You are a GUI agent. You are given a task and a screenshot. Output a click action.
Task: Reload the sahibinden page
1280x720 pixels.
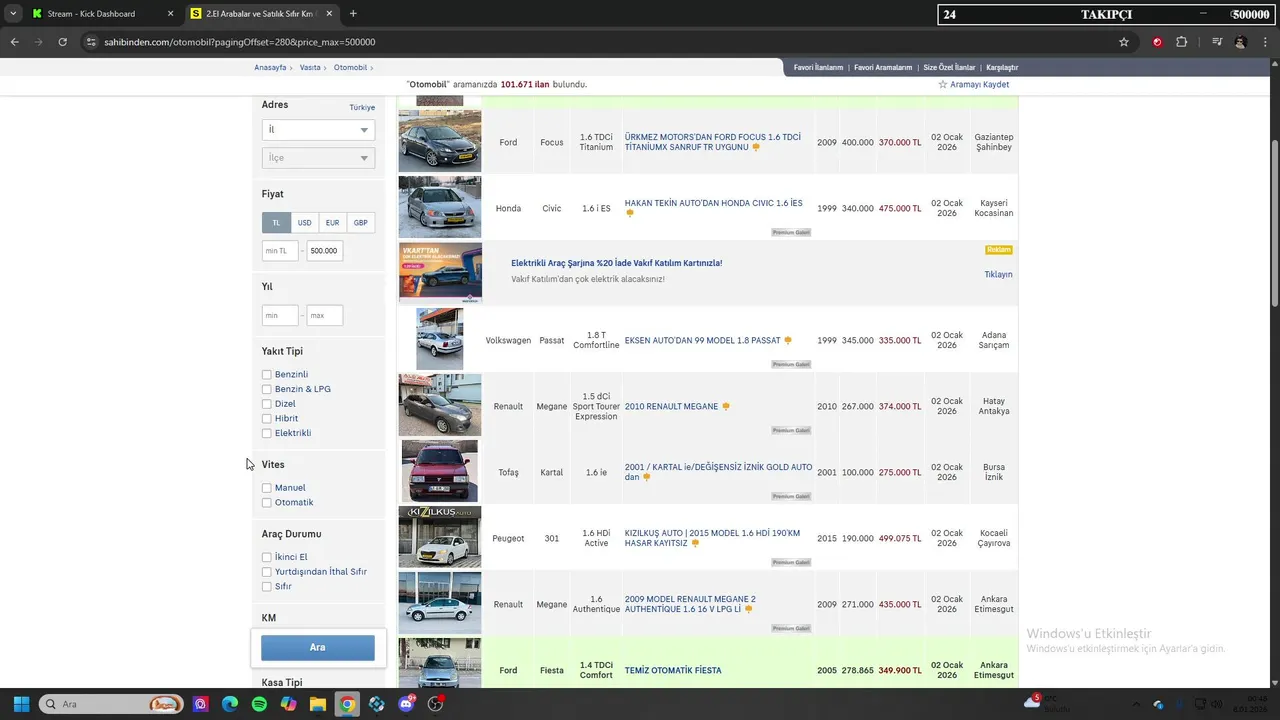(62, 42)
